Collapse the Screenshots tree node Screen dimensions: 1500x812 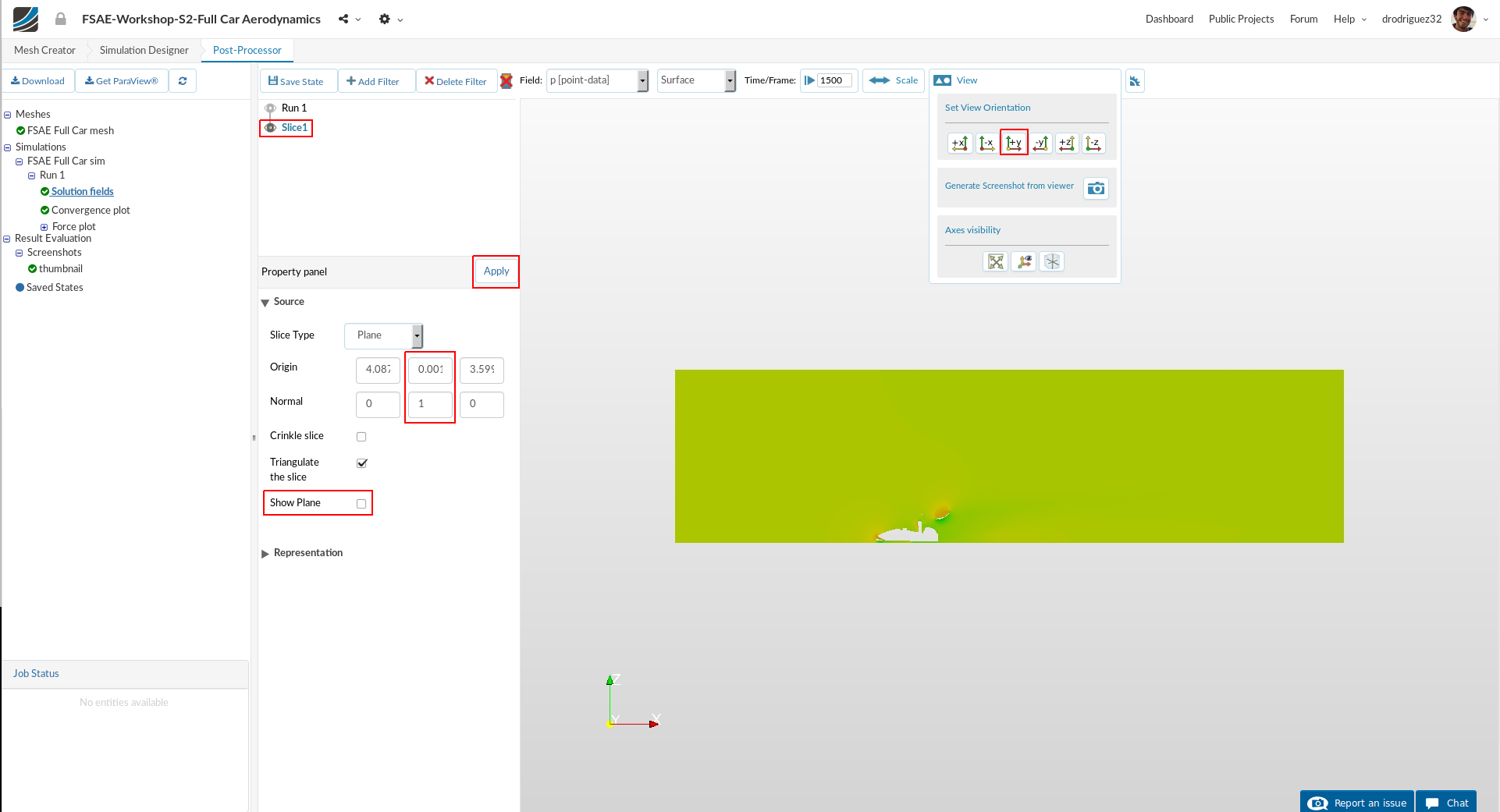(x=20, y=254)
